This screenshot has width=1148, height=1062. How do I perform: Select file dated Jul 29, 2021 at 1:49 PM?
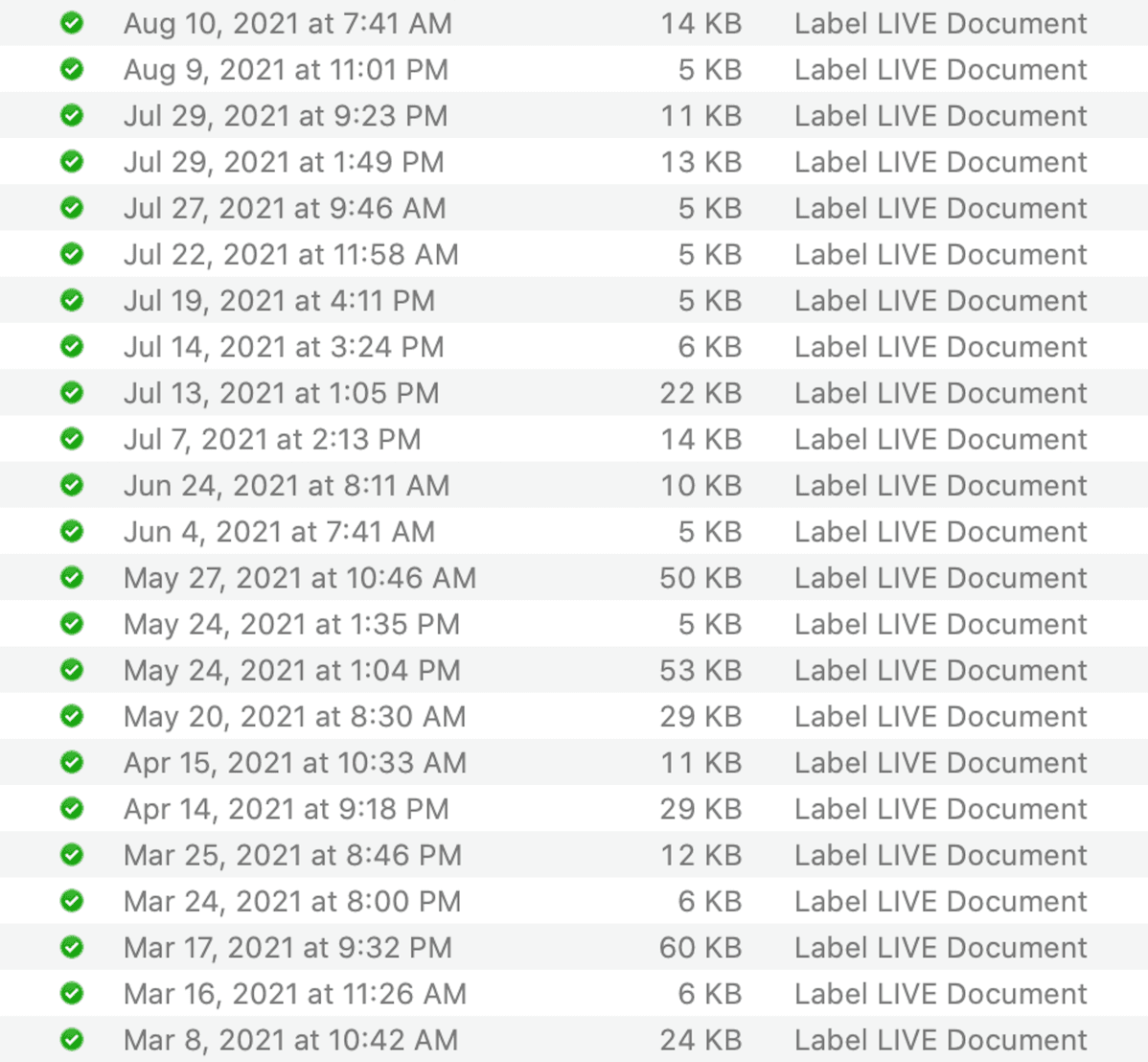(x=284, y=162)
